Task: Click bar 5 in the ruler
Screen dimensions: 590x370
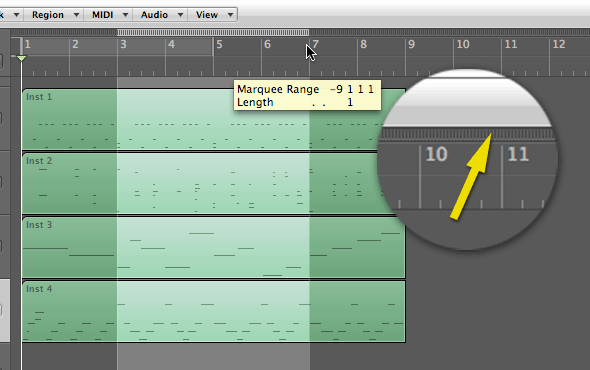Action: pyautogui.click(x=219, y=44)
